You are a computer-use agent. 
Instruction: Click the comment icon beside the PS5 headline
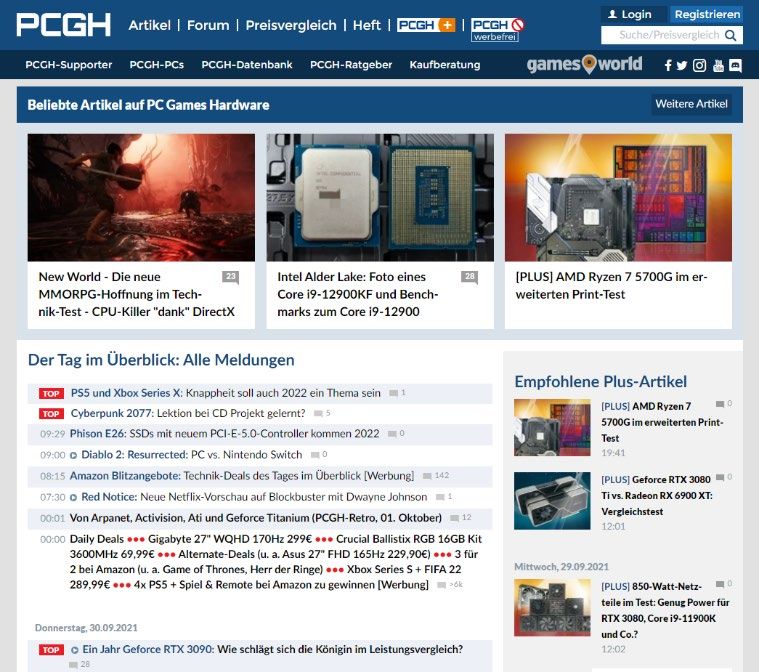[x=394, y=393]
